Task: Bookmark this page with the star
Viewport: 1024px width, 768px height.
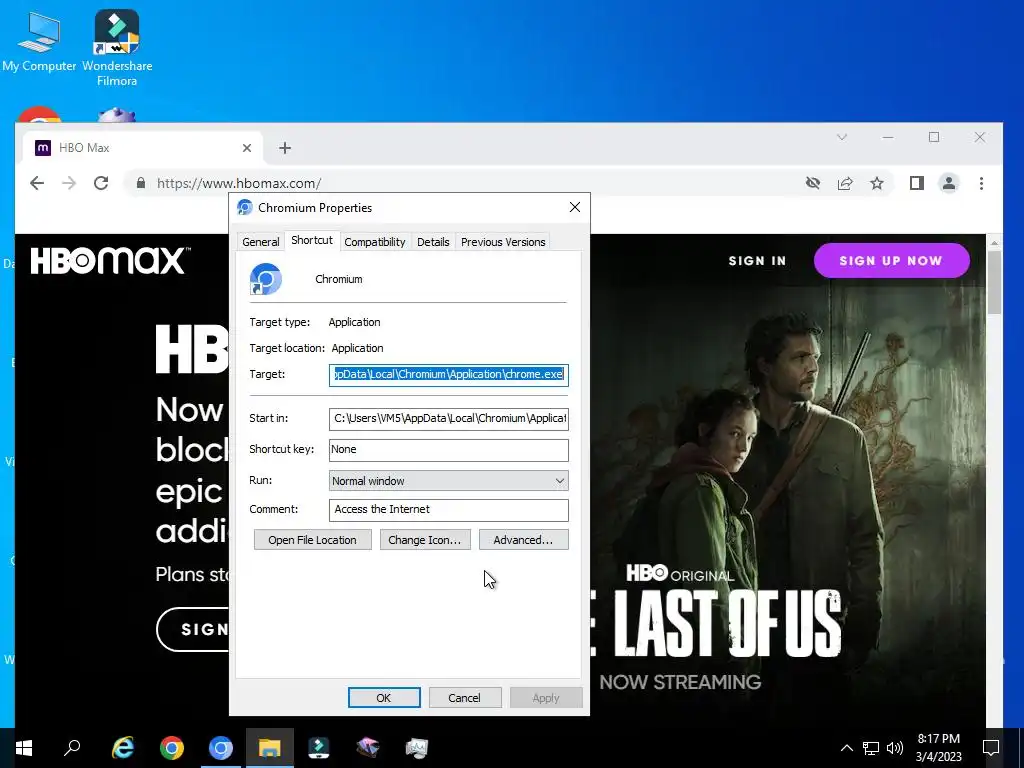Action: tap(877, 184)
